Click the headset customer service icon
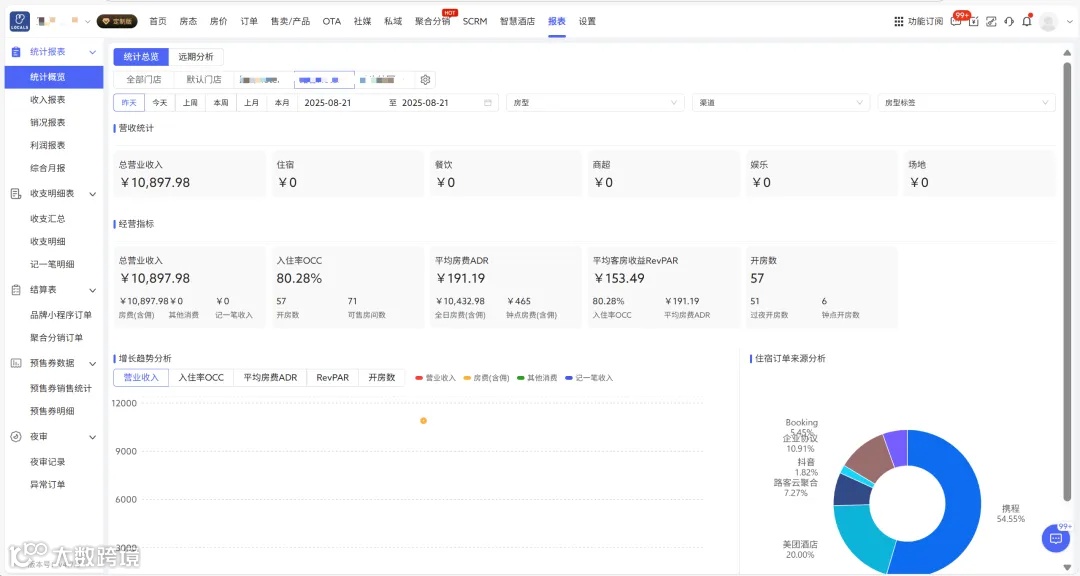Screen dimensions: 1080x576 1010,21
